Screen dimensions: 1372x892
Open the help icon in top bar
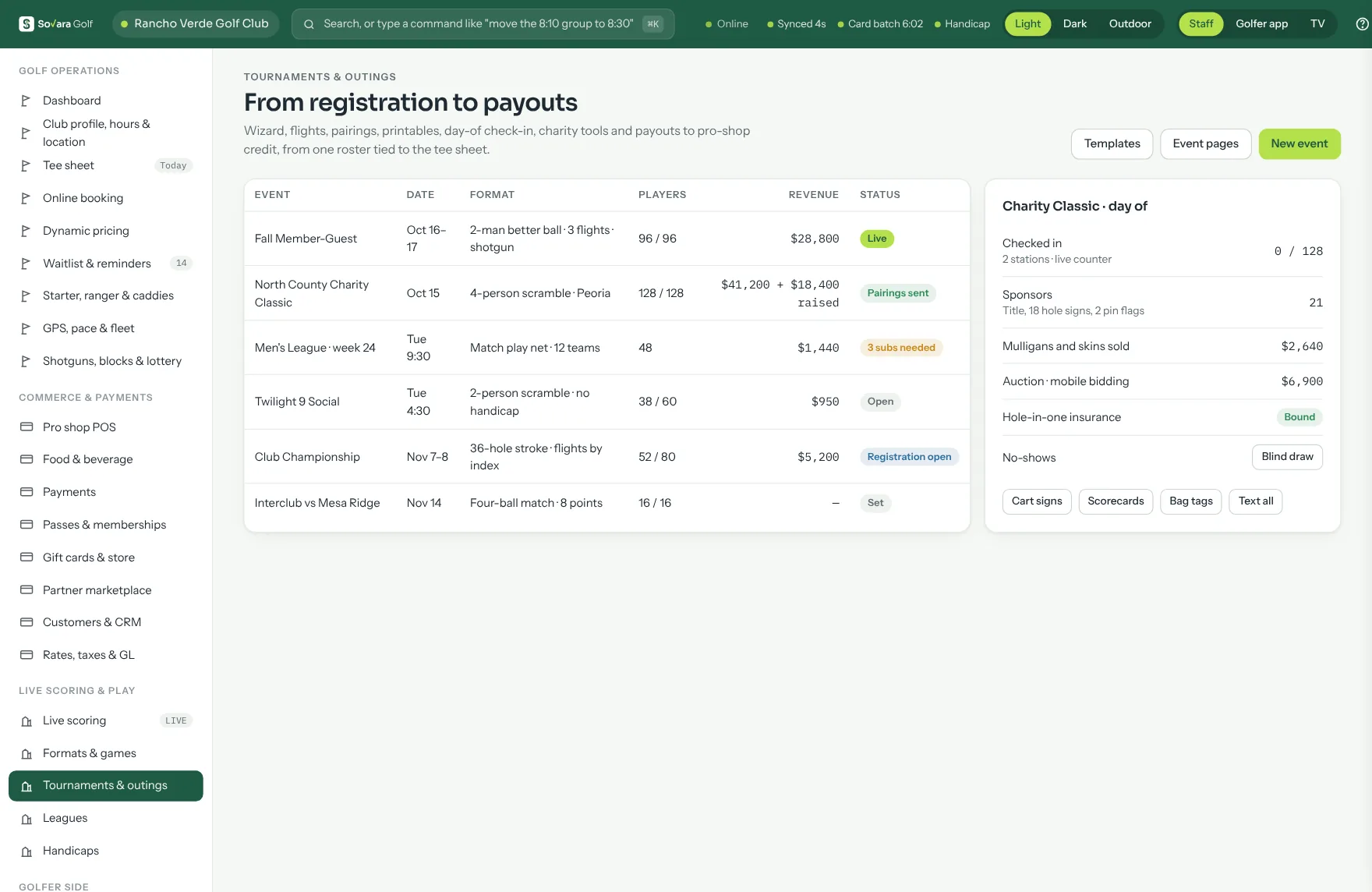click(x=1362, y=24)
